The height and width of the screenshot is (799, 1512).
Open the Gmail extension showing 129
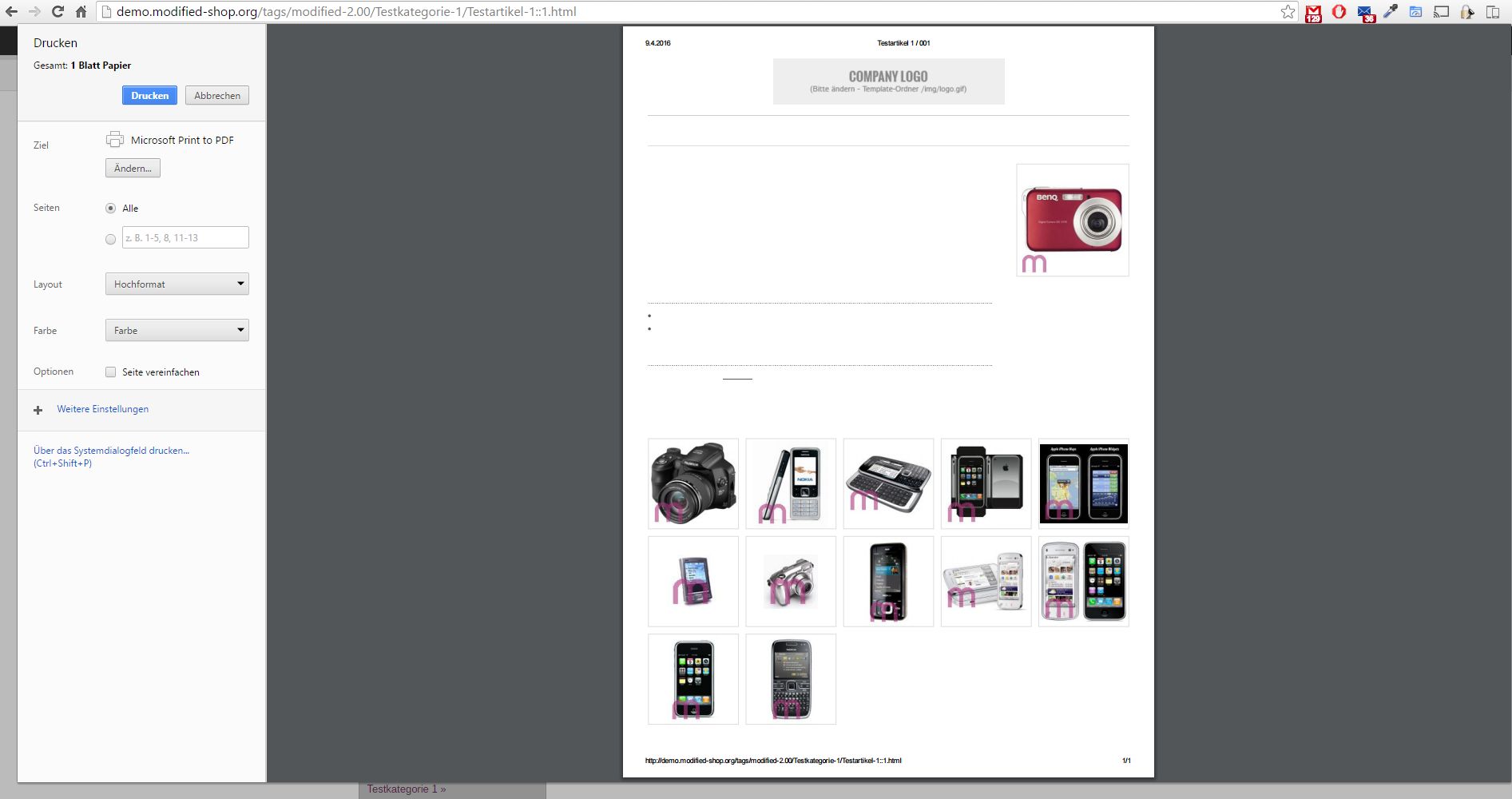tap(1313, 13)
